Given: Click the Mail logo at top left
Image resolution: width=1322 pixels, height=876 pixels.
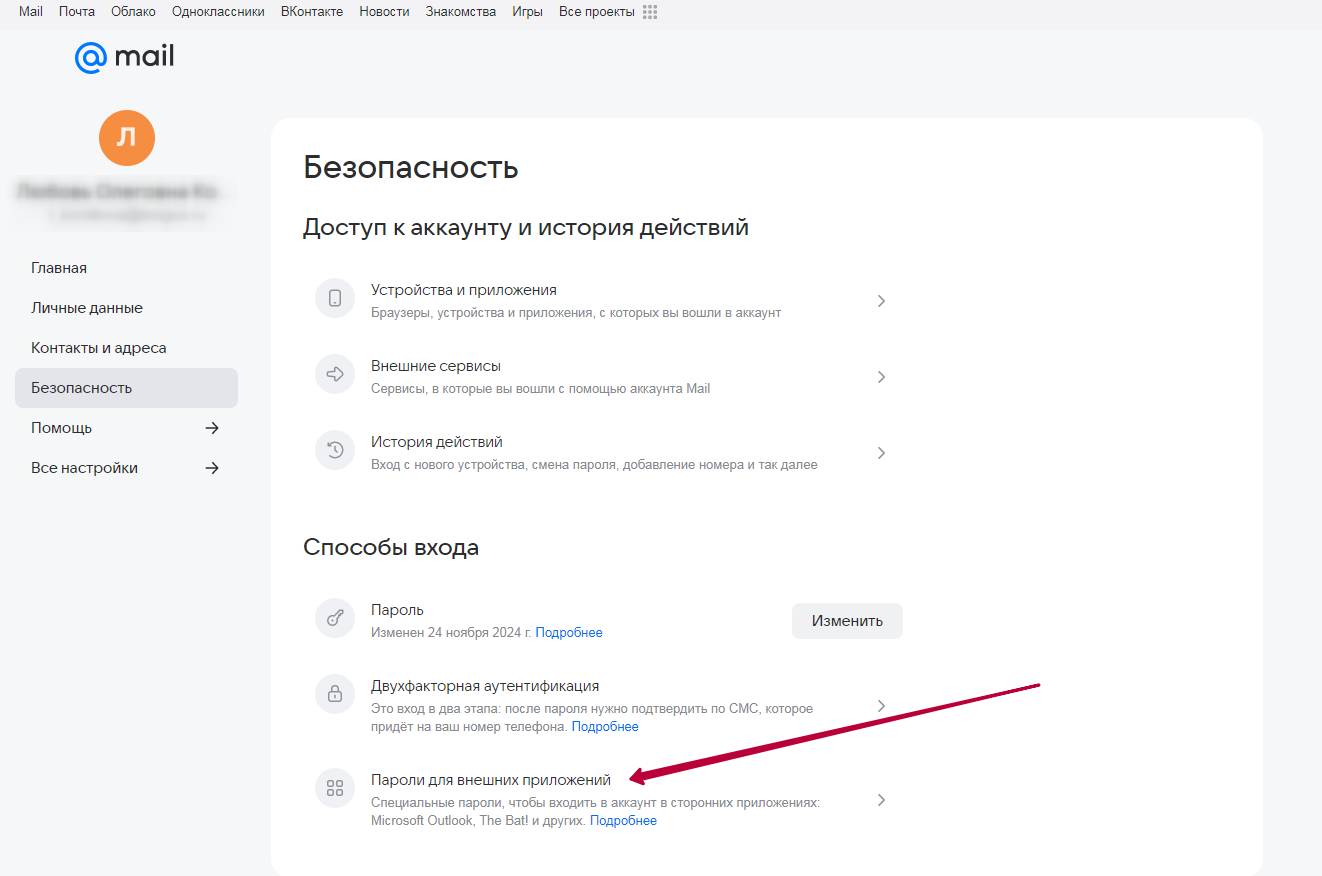Looking at the screenshot, I should pos(125,57).
